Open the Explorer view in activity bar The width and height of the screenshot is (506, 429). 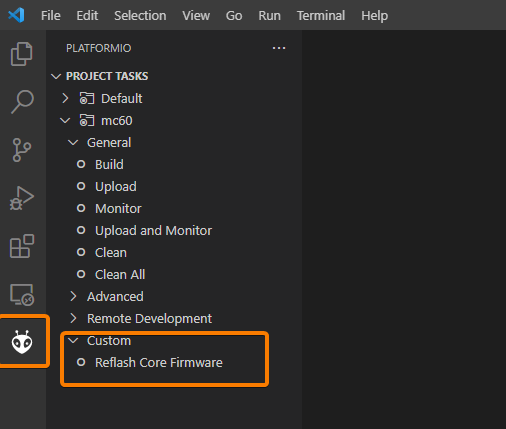pyautogui.click(x=22, y=54)
